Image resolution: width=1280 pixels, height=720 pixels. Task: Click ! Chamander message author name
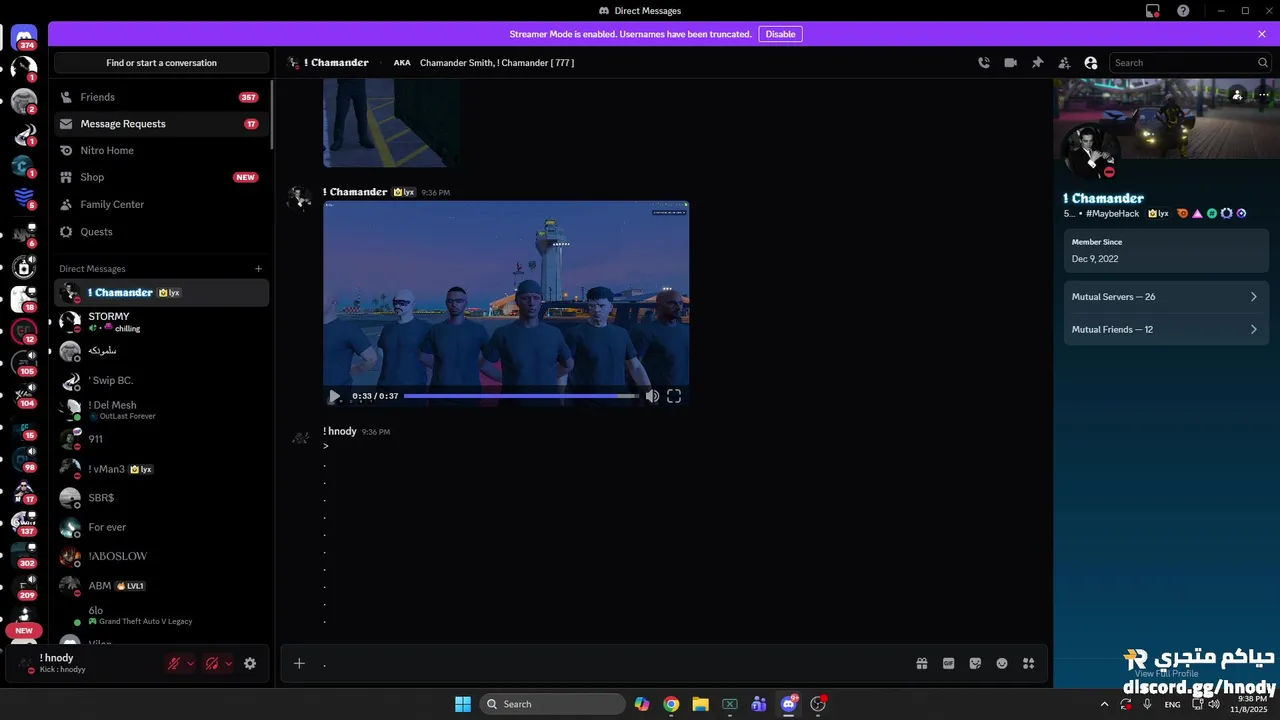coord(355,192)
